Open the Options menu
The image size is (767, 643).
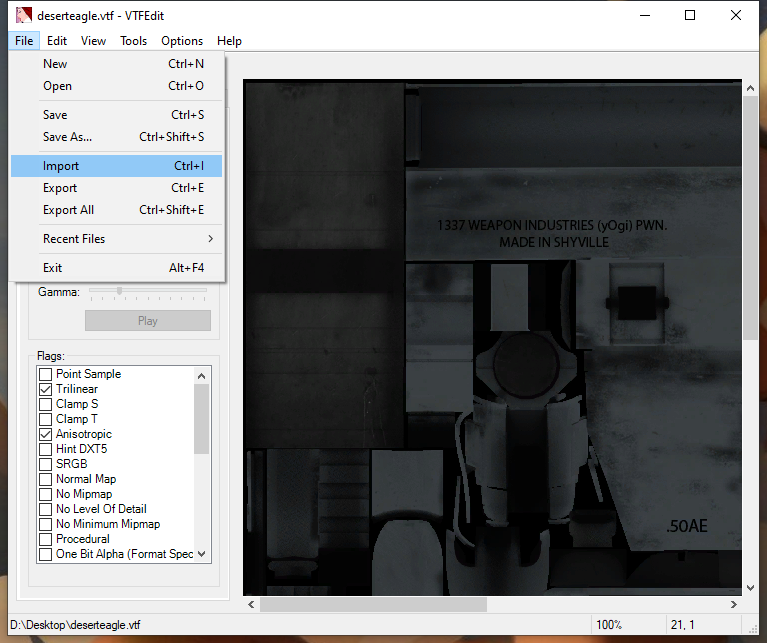[182, 41]
